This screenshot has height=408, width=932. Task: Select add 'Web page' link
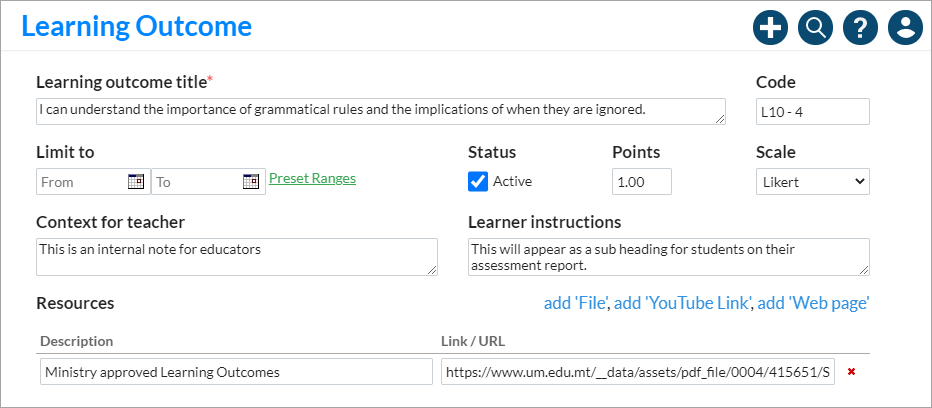click(814, 303)
